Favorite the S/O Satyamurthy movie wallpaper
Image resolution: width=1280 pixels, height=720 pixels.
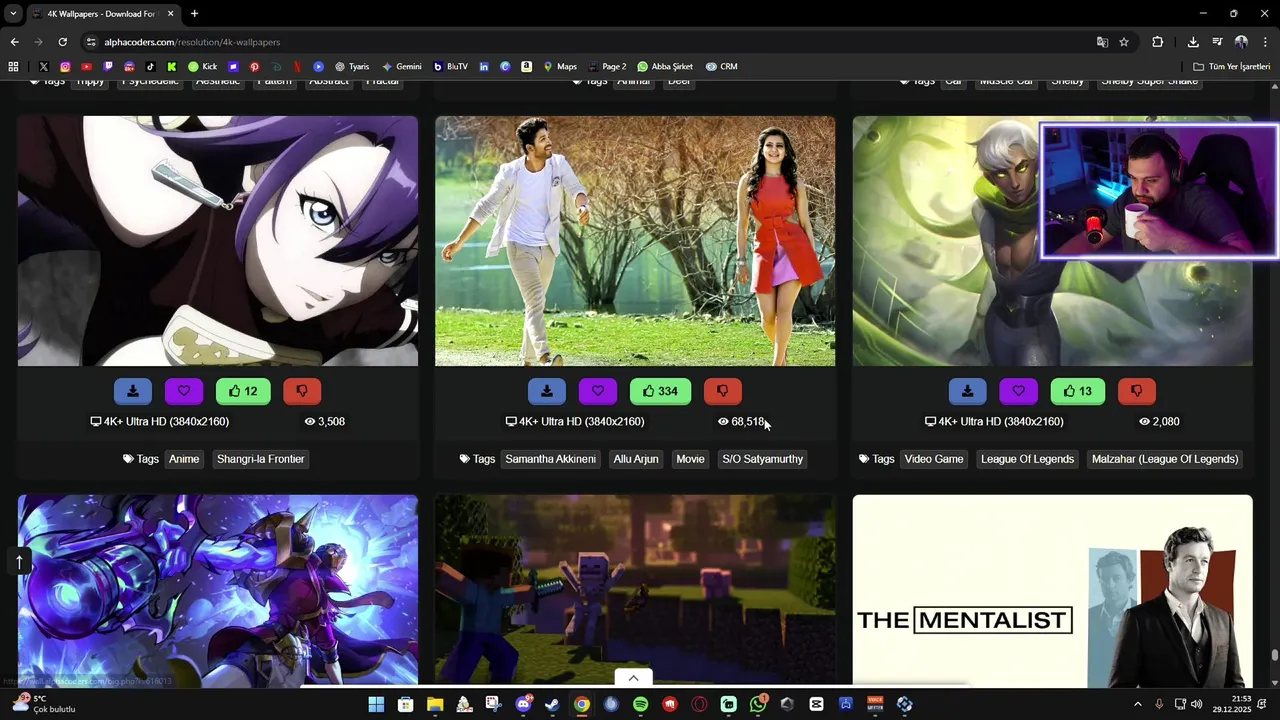(x=598, y=391)
